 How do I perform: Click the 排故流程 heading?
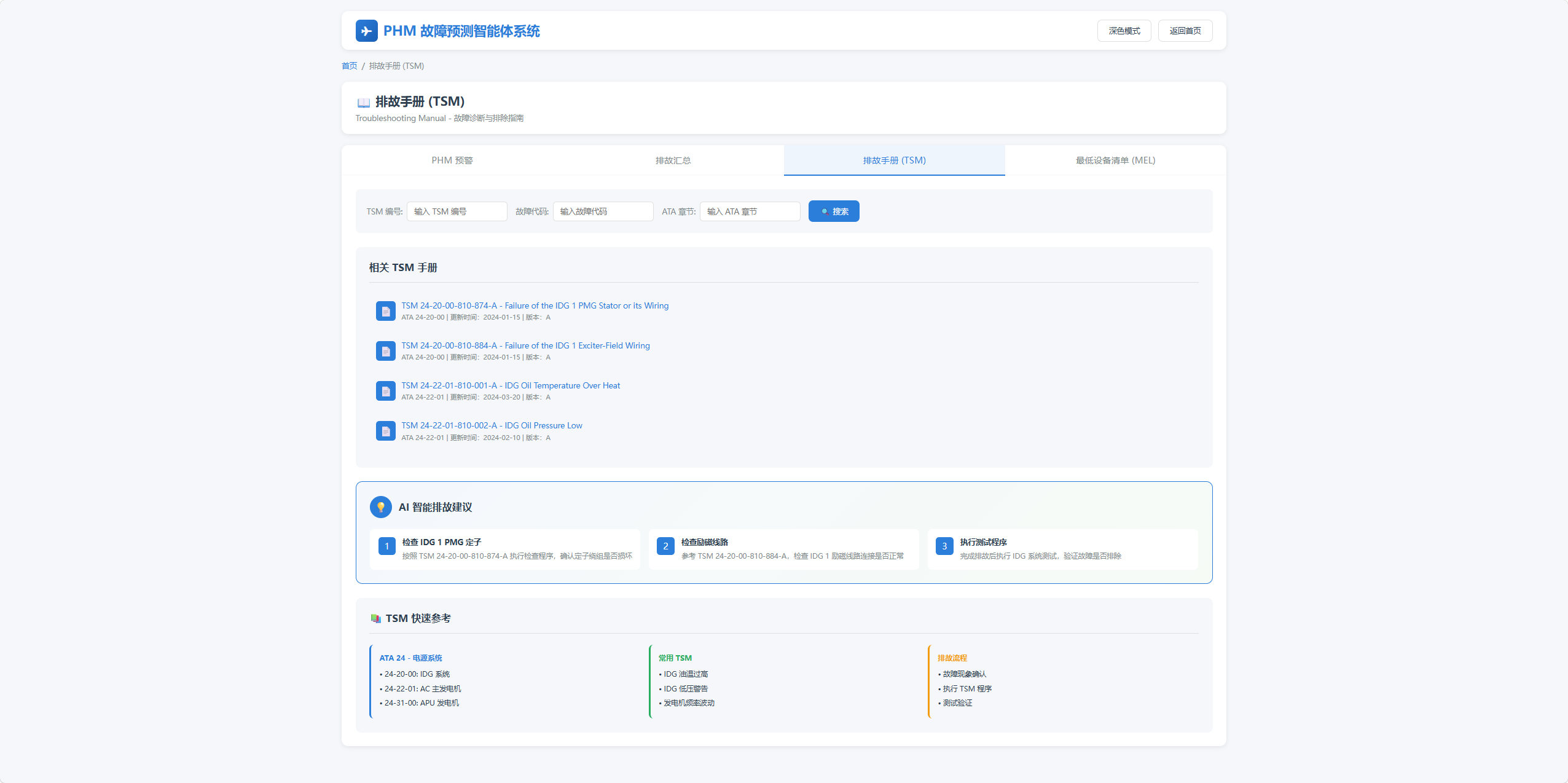click(x=952, y=658)
